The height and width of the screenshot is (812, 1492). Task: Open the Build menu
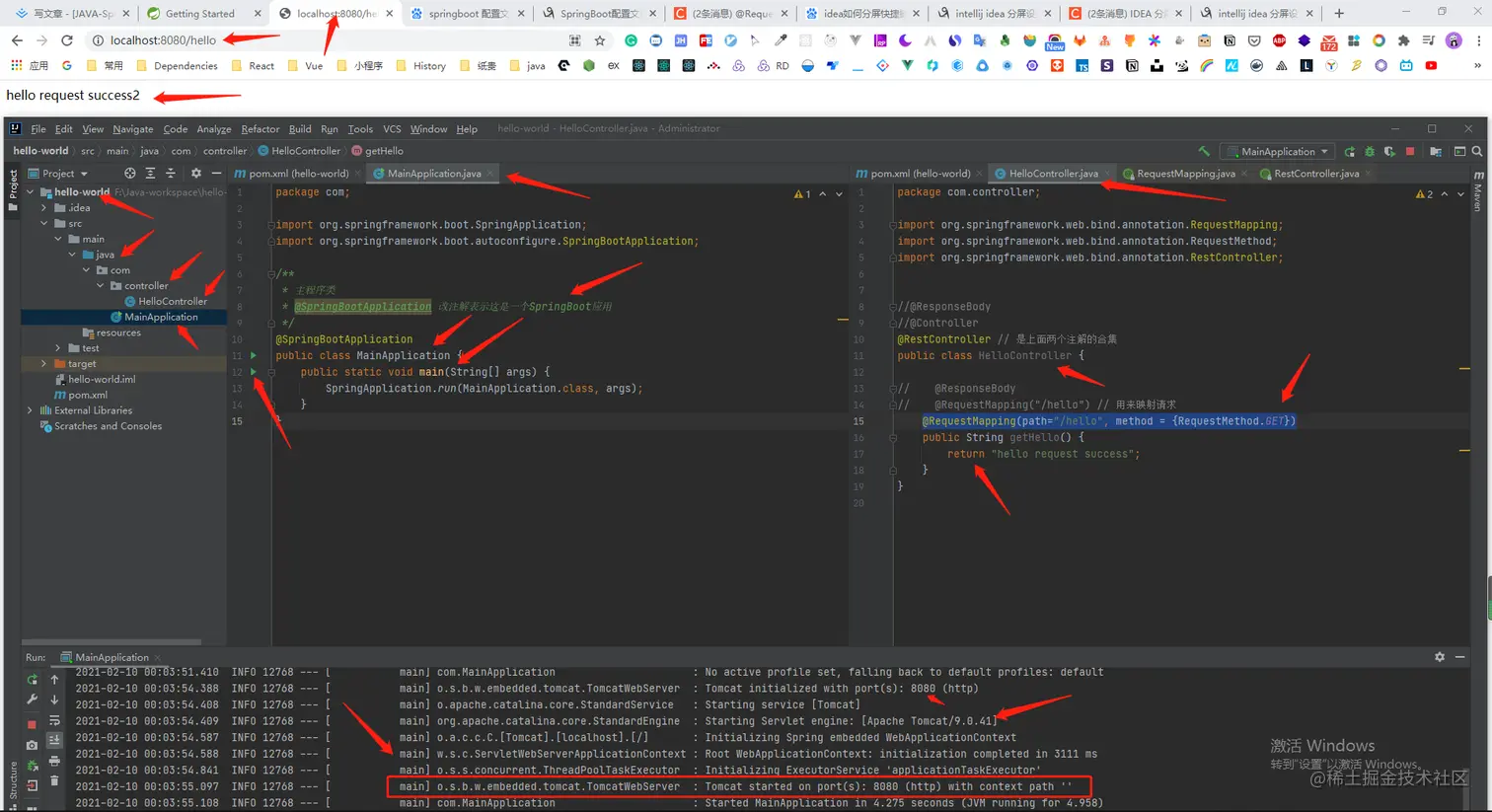coord(300,129)
